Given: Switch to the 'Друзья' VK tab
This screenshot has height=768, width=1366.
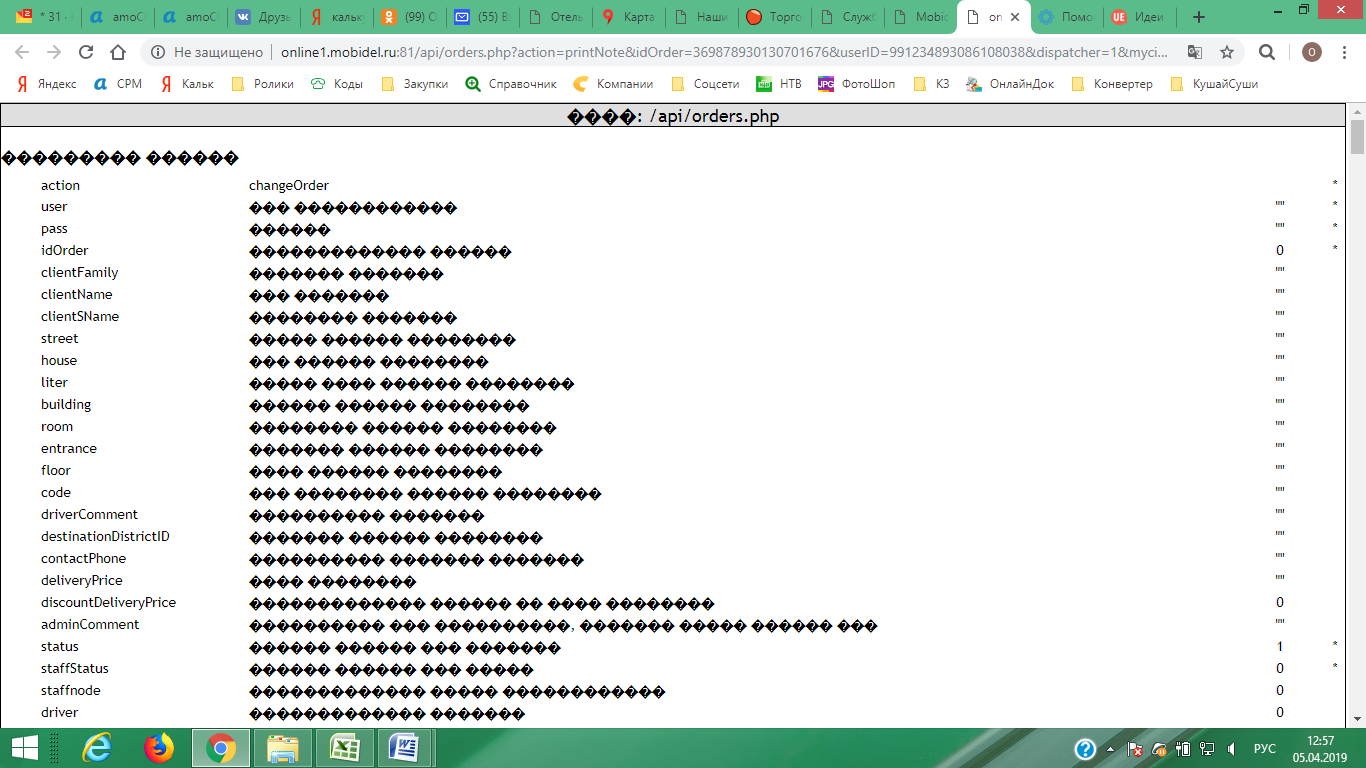Looking at the screenshot, I should 266,17.
